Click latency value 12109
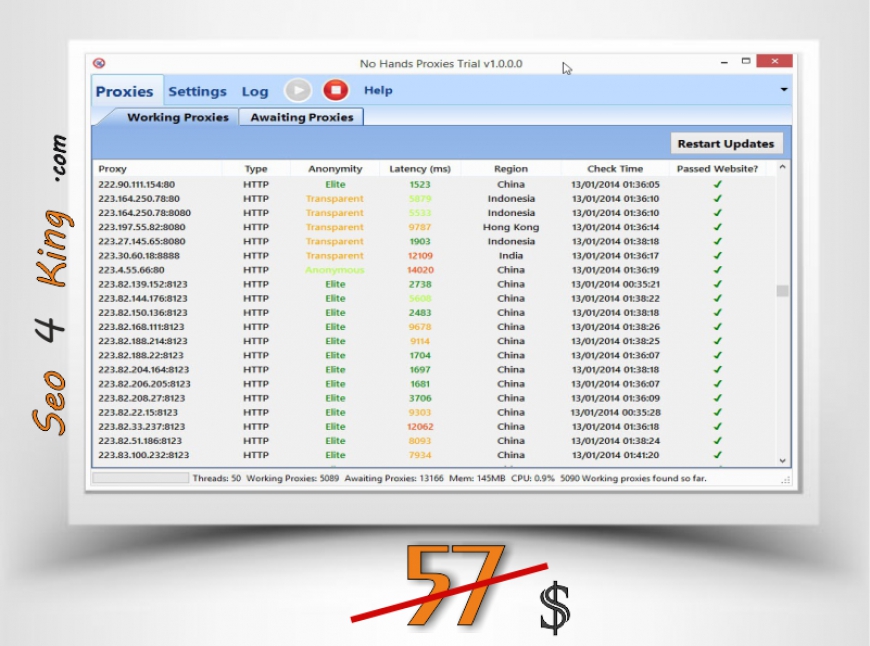870x646 pixels. point(420,256)
